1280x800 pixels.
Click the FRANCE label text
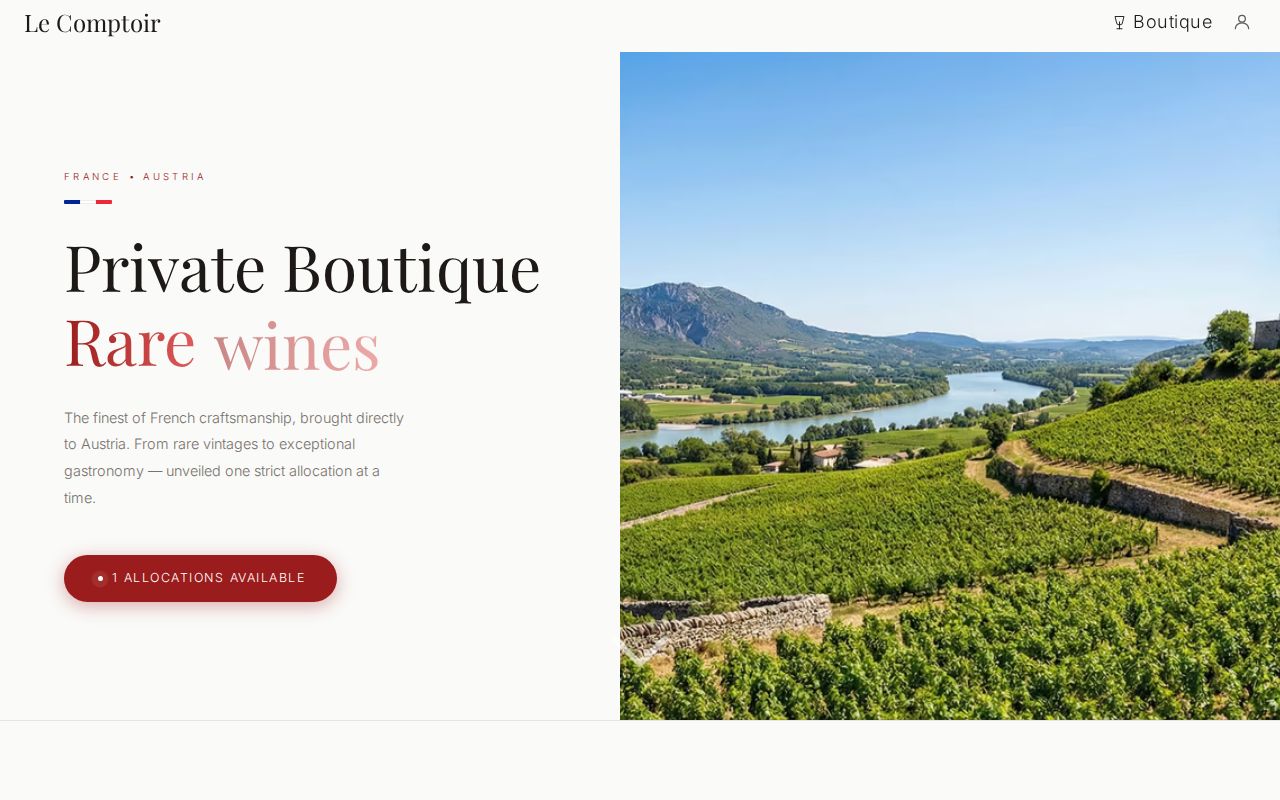click(x=92, y=177)
